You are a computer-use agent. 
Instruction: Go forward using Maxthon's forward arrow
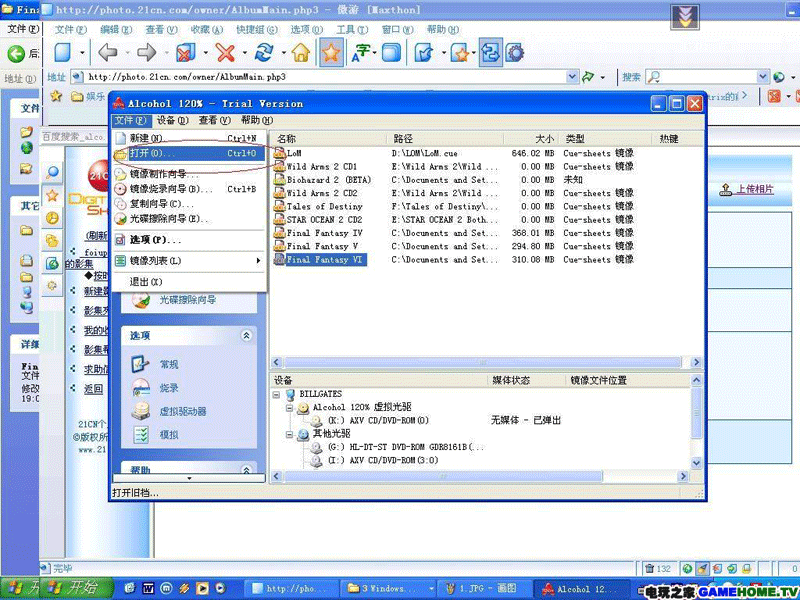(147, 53)
